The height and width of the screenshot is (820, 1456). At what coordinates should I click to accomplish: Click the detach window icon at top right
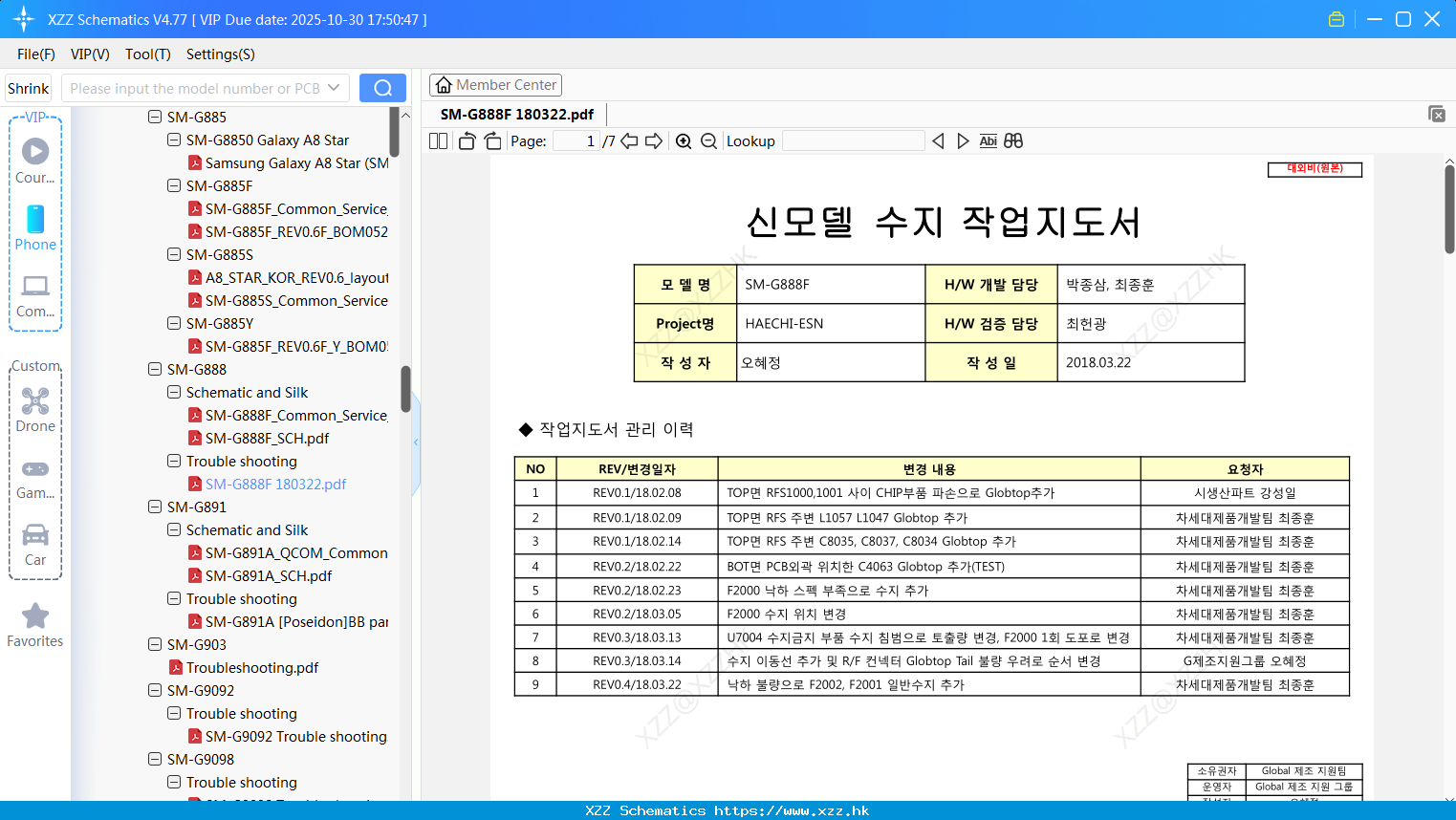(x=1436, y=114)
